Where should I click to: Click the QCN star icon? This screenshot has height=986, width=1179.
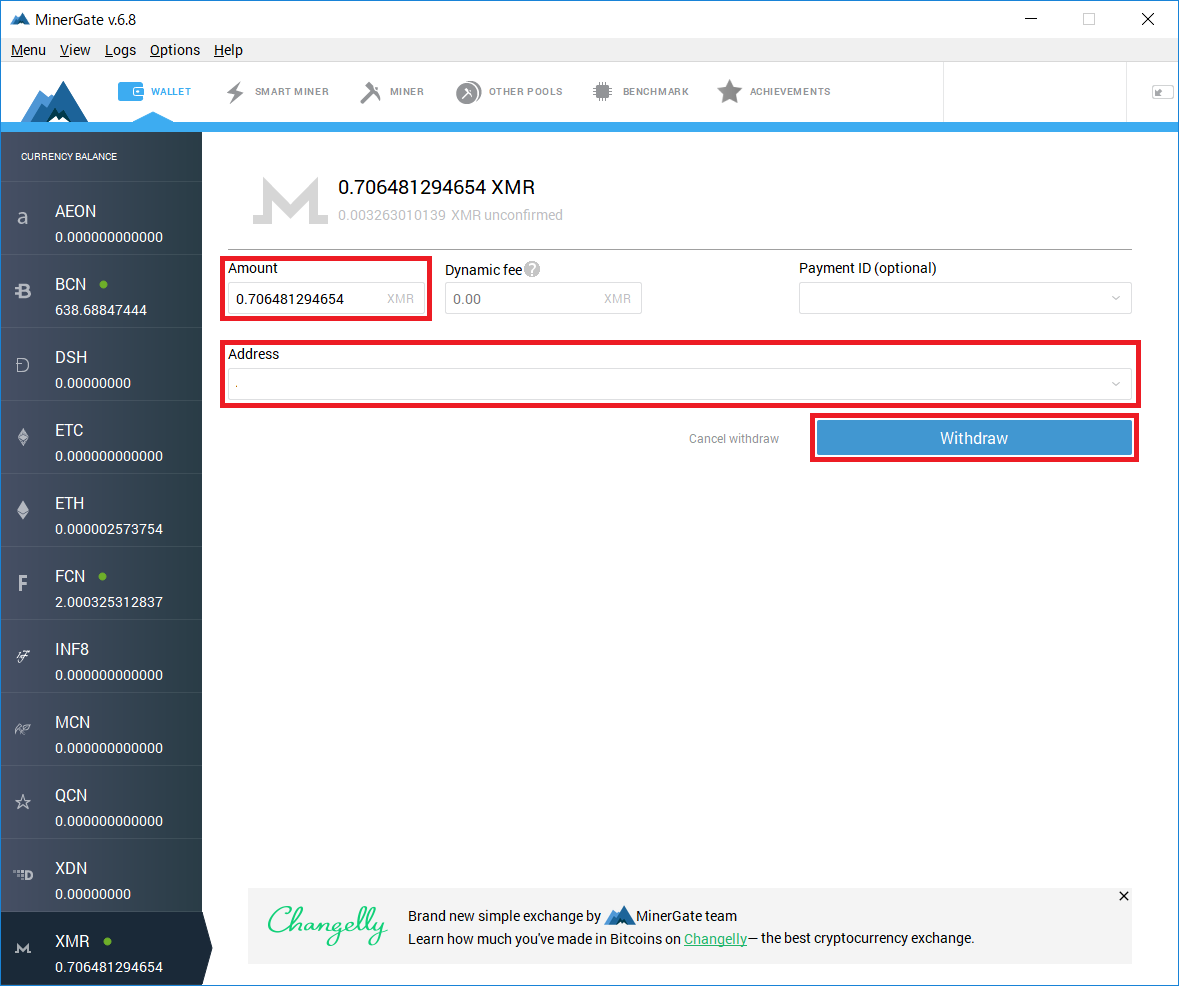[23, 802]
